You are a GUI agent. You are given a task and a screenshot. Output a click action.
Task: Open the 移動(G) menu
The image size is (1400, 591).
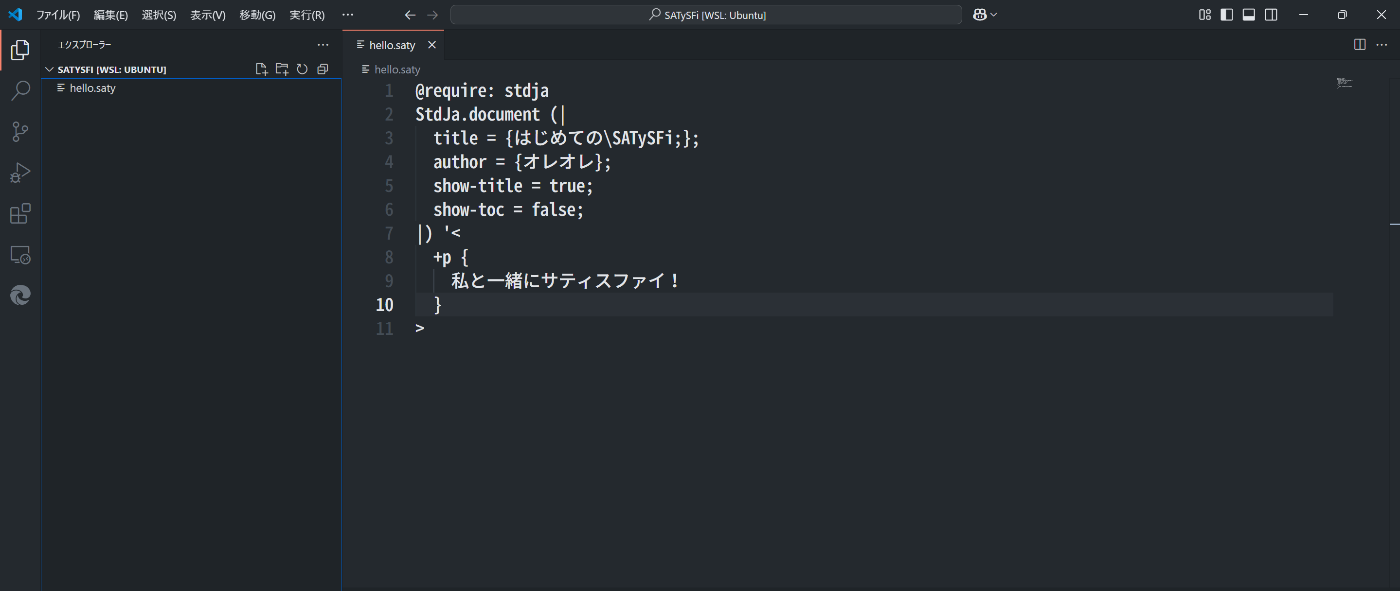click(257, 15)
